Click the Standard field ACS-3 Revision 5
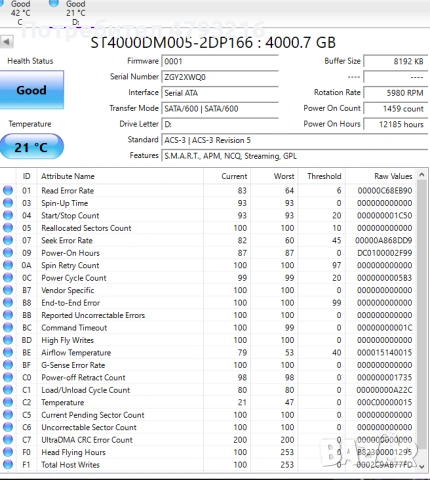430x480 pixels. click(295, 140)
